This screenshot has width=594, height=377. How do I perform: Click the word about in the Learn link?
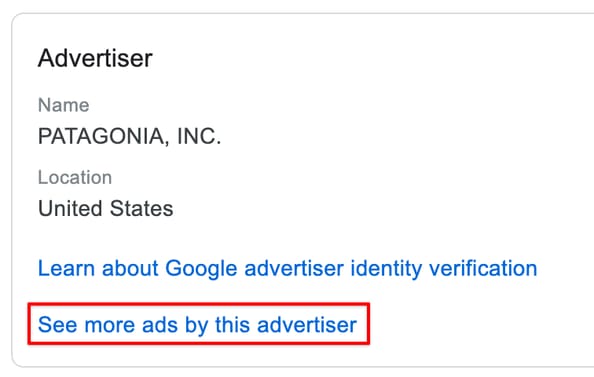(130, 268)
